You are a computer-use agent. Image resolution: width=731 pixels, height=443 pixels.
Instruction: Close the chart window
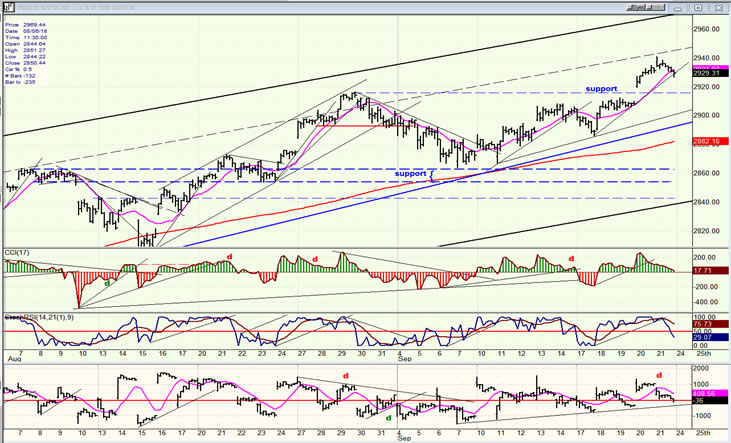click(x=717, y=8)
